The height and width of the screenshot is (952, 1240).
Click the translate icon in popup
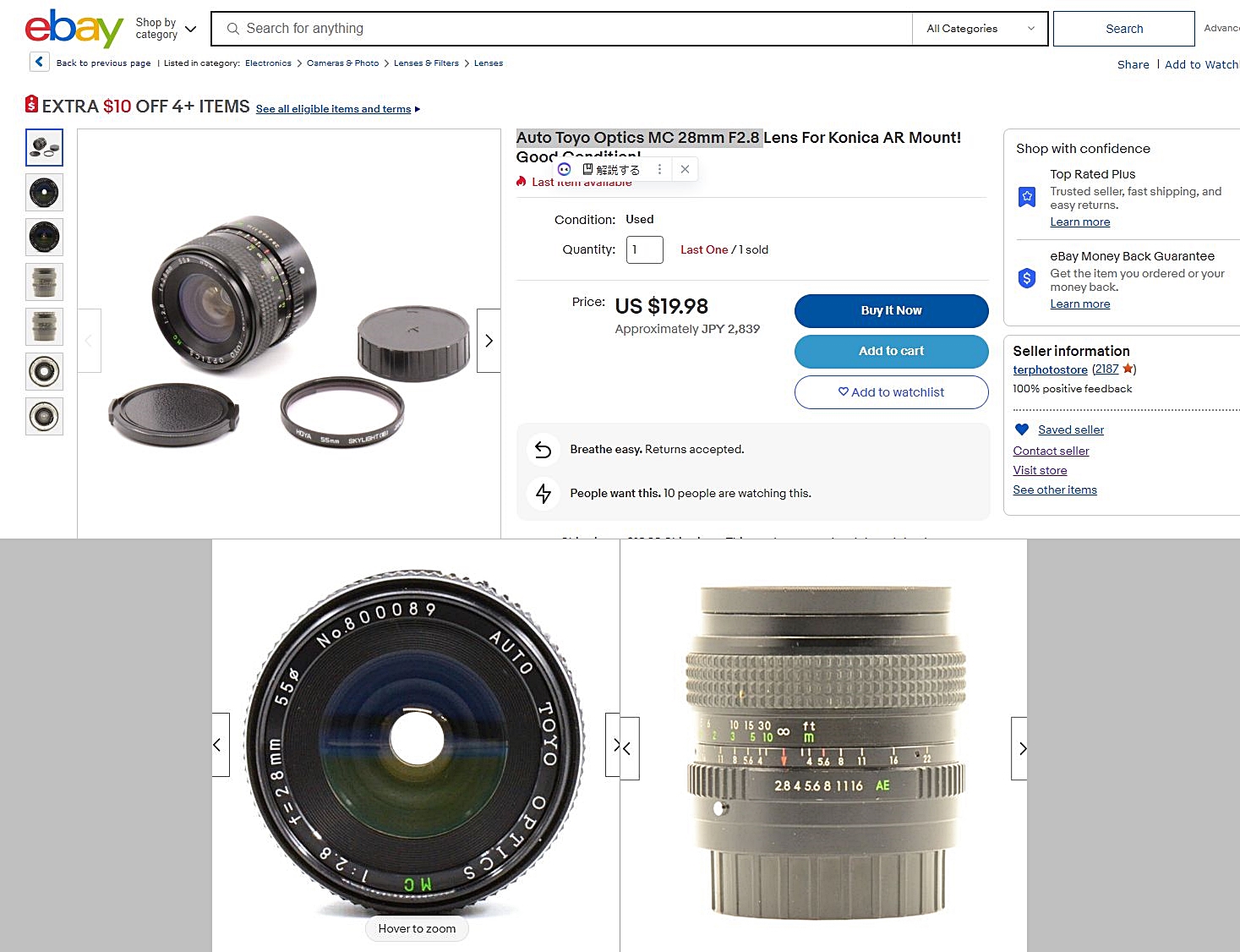[565, 169]
